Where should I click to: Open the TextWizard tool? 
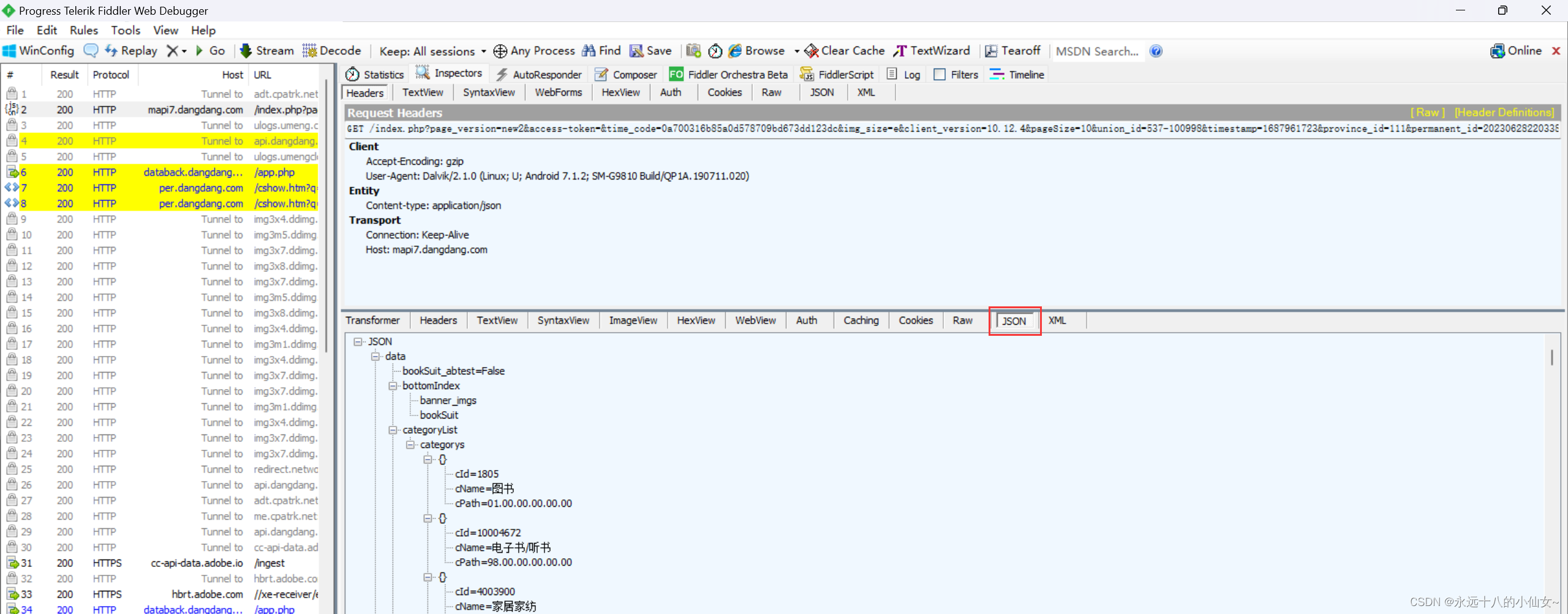tap(932, 51)
